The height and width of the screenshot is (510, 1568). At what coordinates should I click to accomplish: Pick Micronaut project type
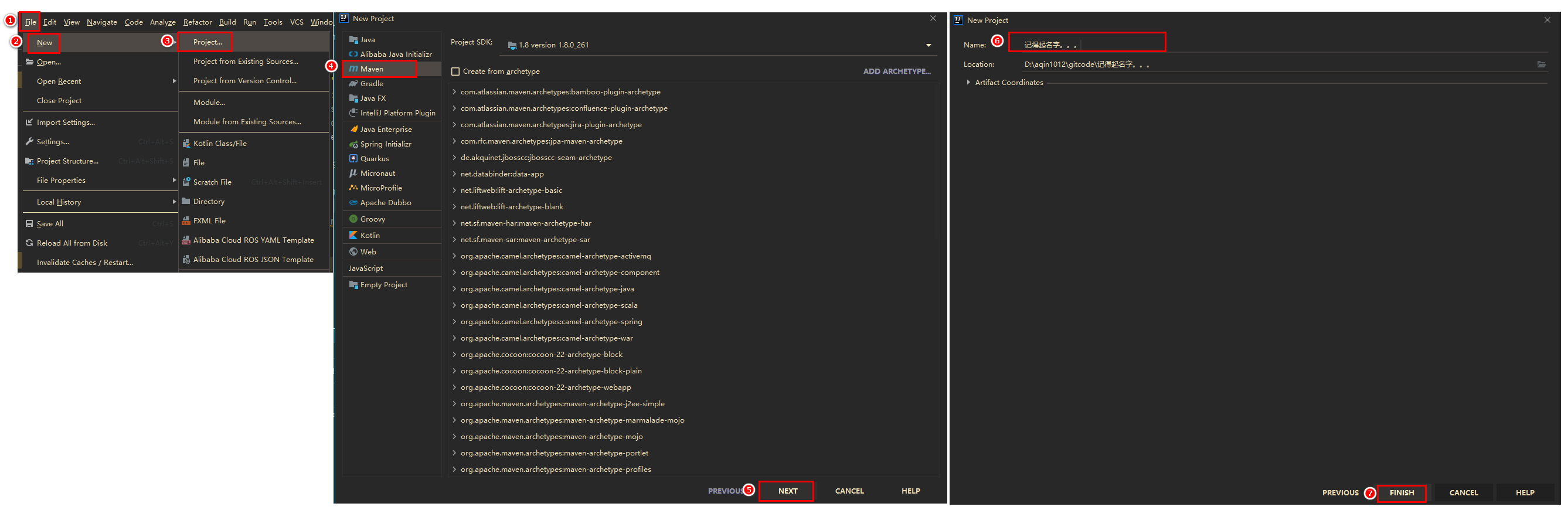[392, 173]
